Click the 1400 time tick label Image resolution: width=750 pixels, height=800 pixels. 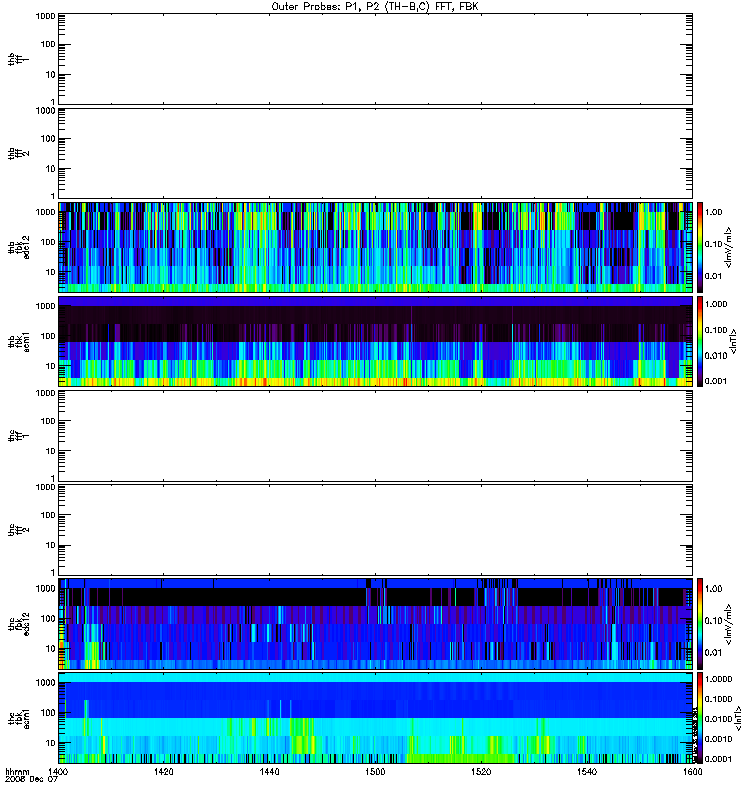pyautogui.click(x=58, y=771)
